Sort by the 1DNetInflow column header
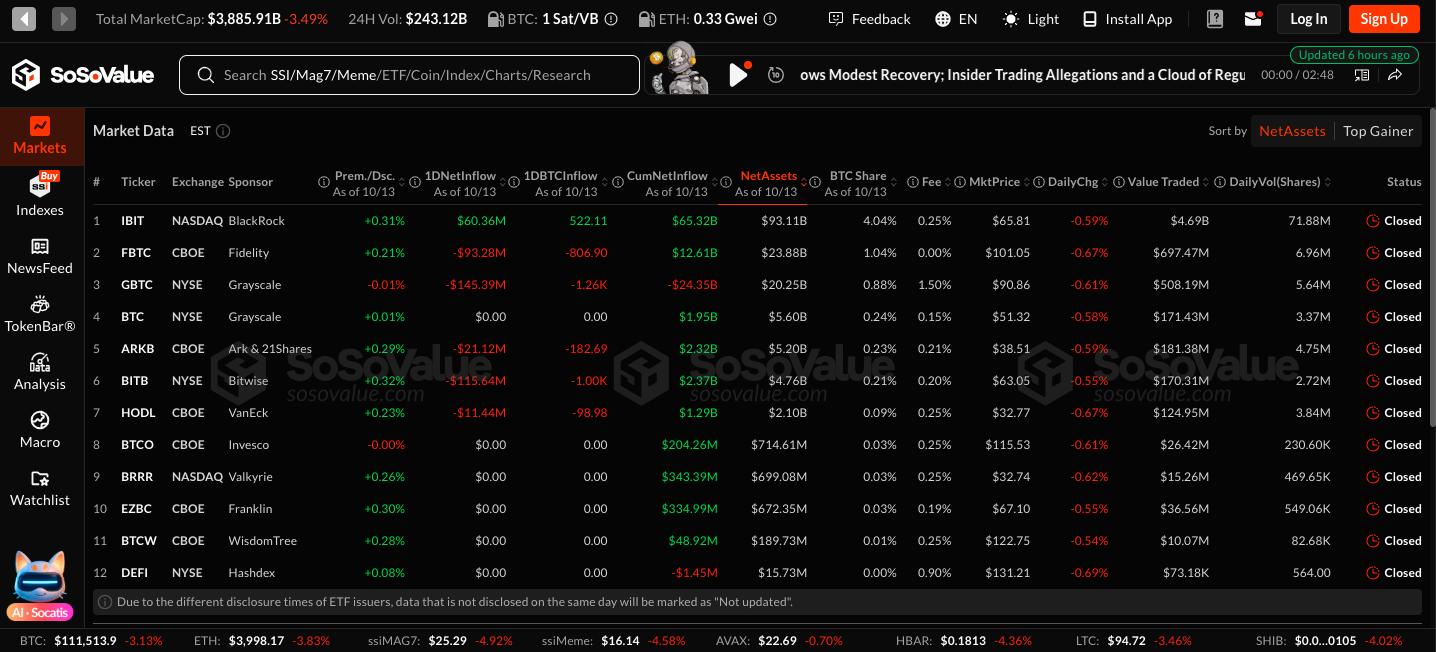The height and width of the screenshot is (652, 1436). coord(460,176)
